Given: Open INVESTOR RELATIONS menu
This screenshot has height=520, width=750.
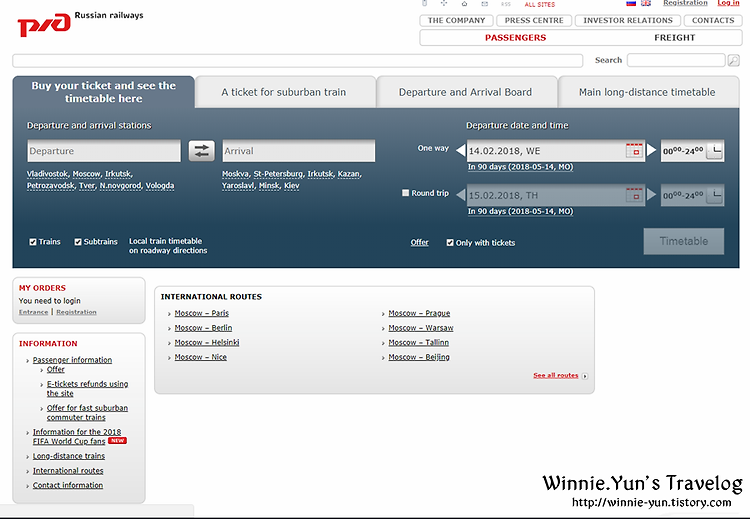Looking at the screenshot, I should (628, 21).
